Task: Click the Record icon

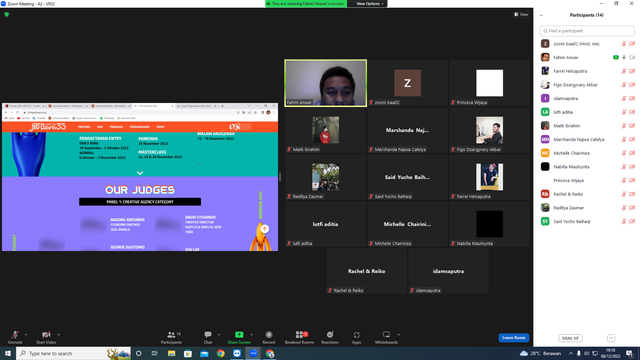Action: pos(269,335)
